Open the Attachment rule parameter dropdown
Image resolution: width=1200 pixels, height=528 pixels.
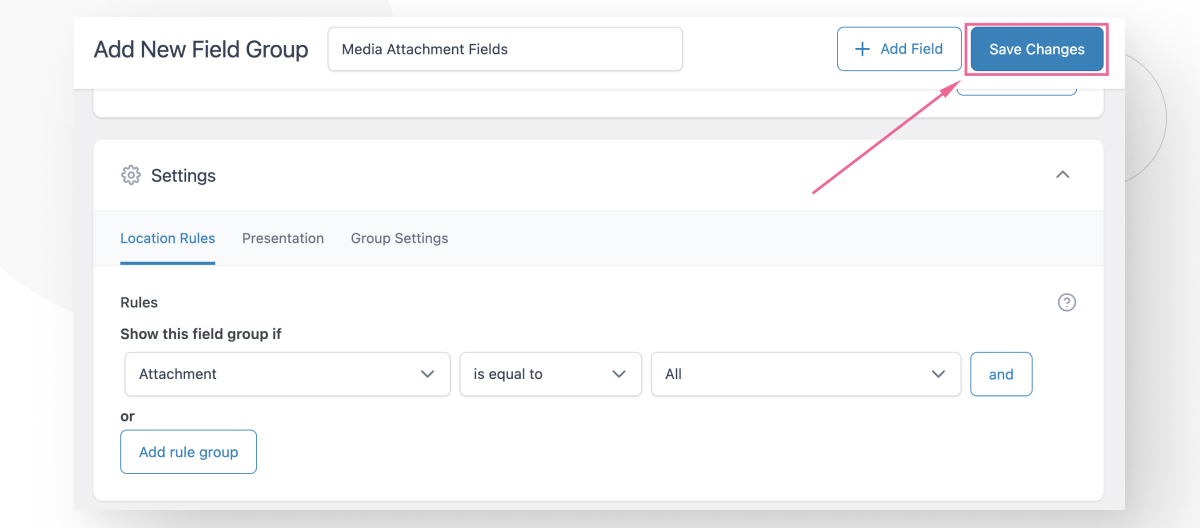(287, 374)
